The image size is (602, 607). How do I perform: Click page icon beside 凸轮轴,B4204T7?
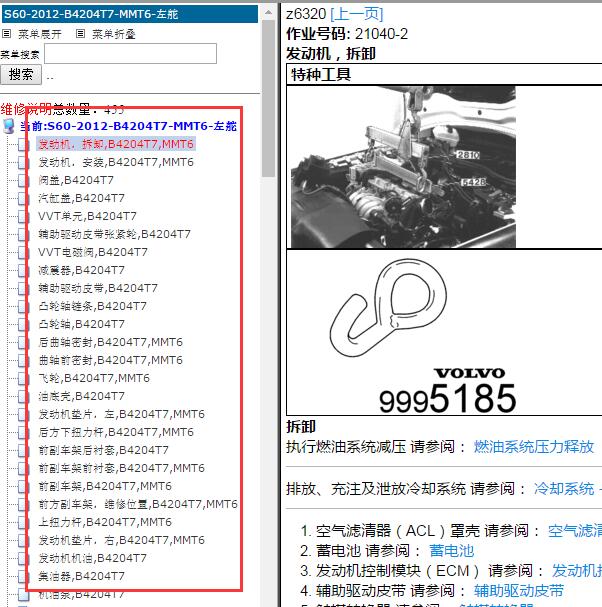click(23, 324)
